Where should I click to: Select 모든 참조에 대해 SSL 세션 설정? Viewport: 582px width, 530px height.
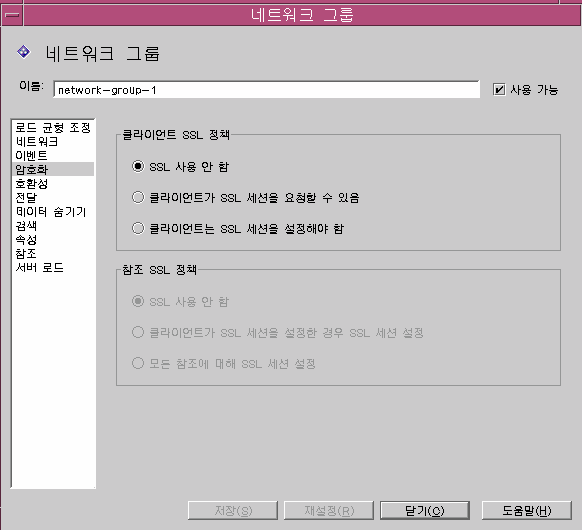[x=138, y=363]
